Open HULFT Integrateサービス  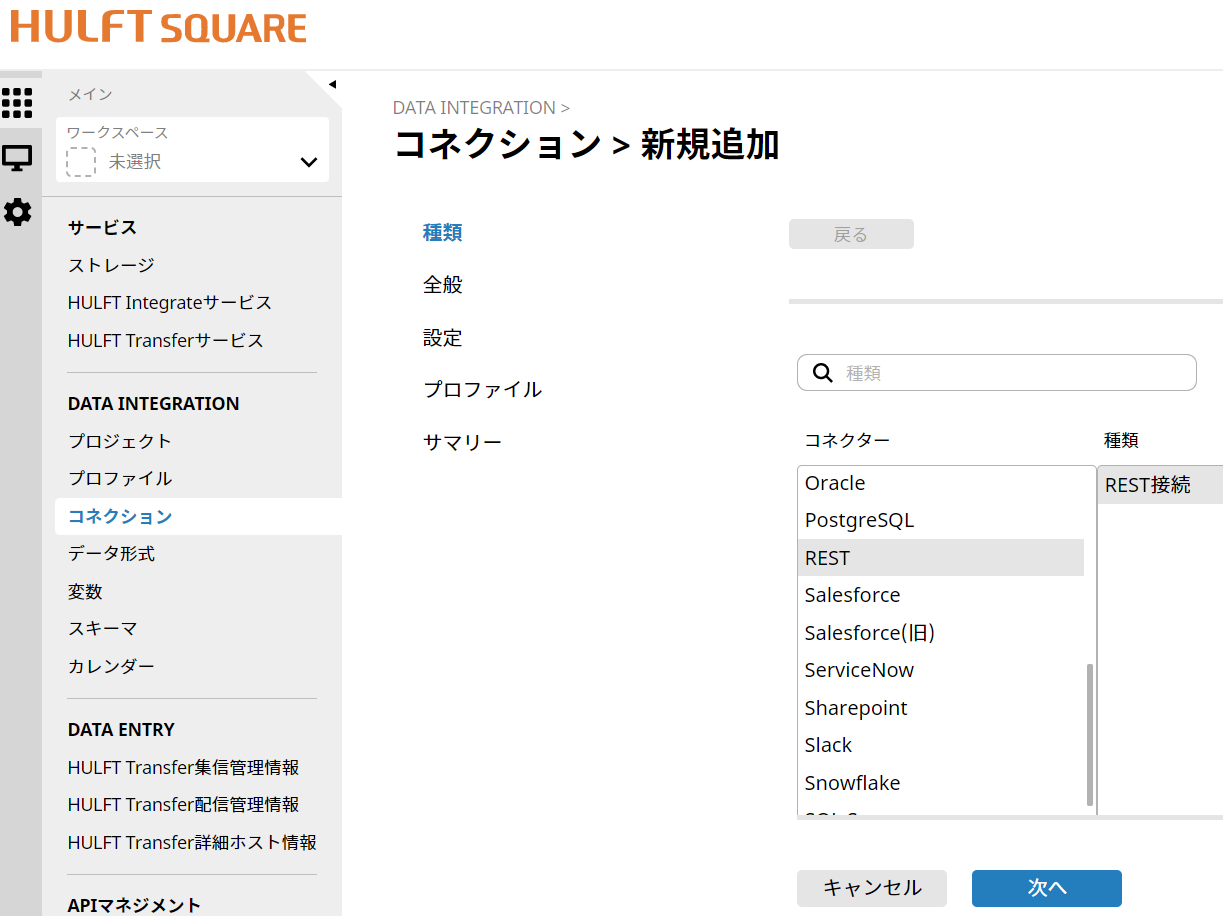click(x=170, y=303)
